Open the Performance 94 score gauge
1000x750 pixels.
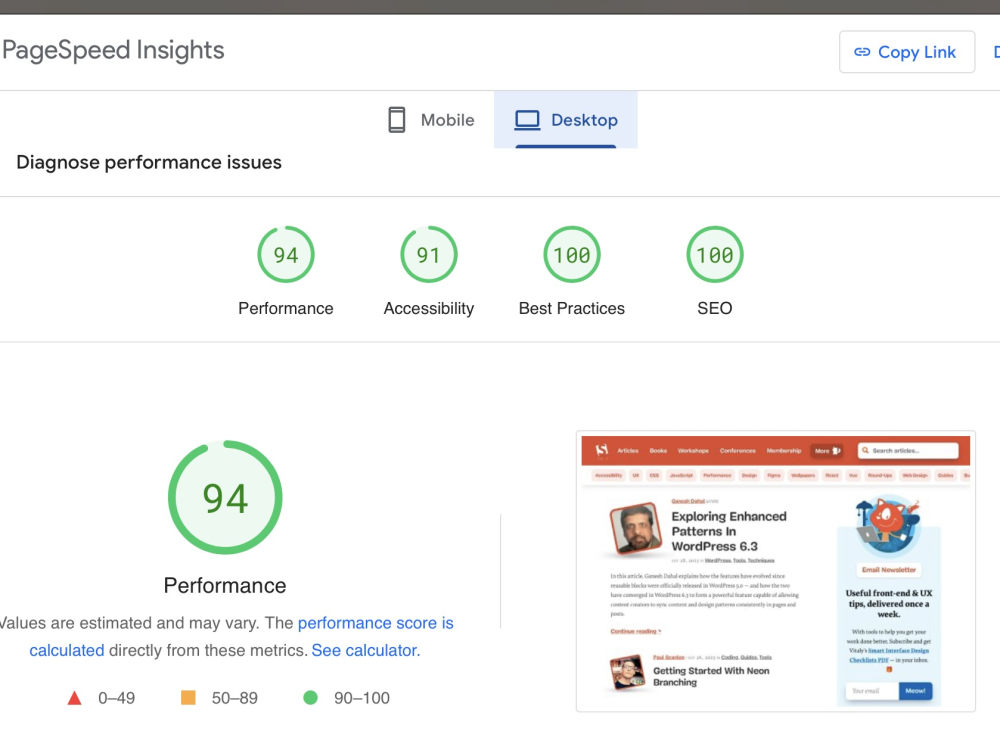coord(286,254)
